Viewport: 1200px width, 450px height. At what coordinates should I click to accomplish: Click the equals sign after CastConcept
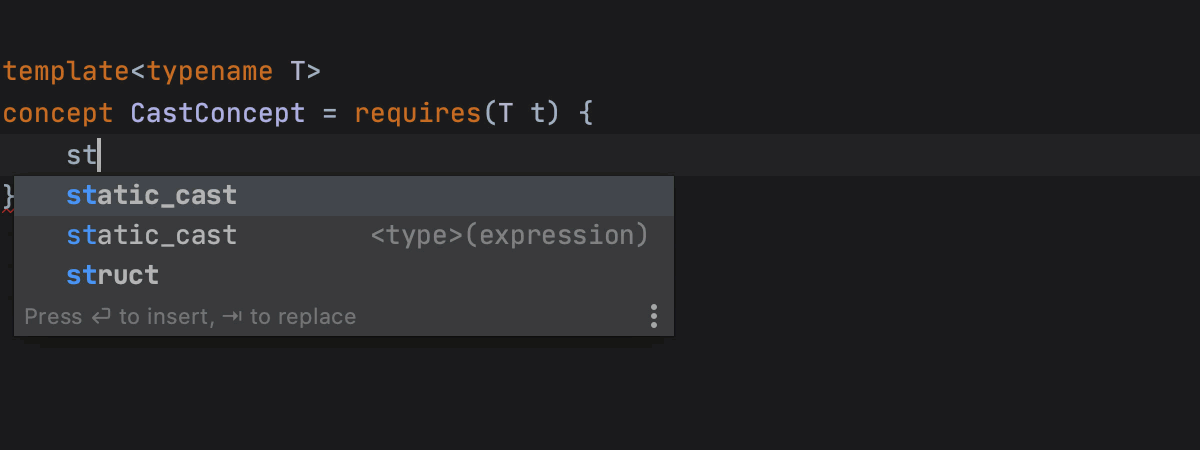tap(330, 113)
